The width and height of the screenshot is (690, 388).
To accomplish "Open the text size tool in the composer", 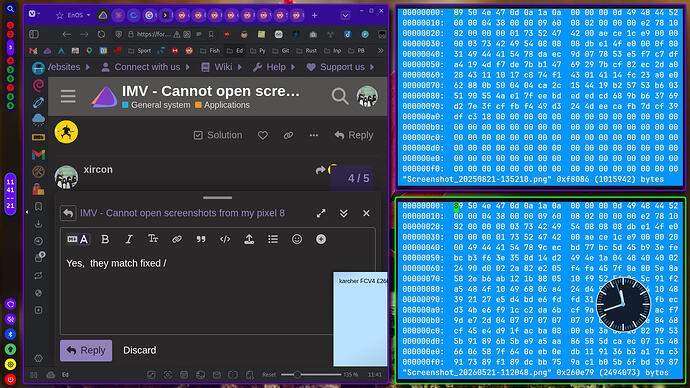I will [x=153, y=239].
